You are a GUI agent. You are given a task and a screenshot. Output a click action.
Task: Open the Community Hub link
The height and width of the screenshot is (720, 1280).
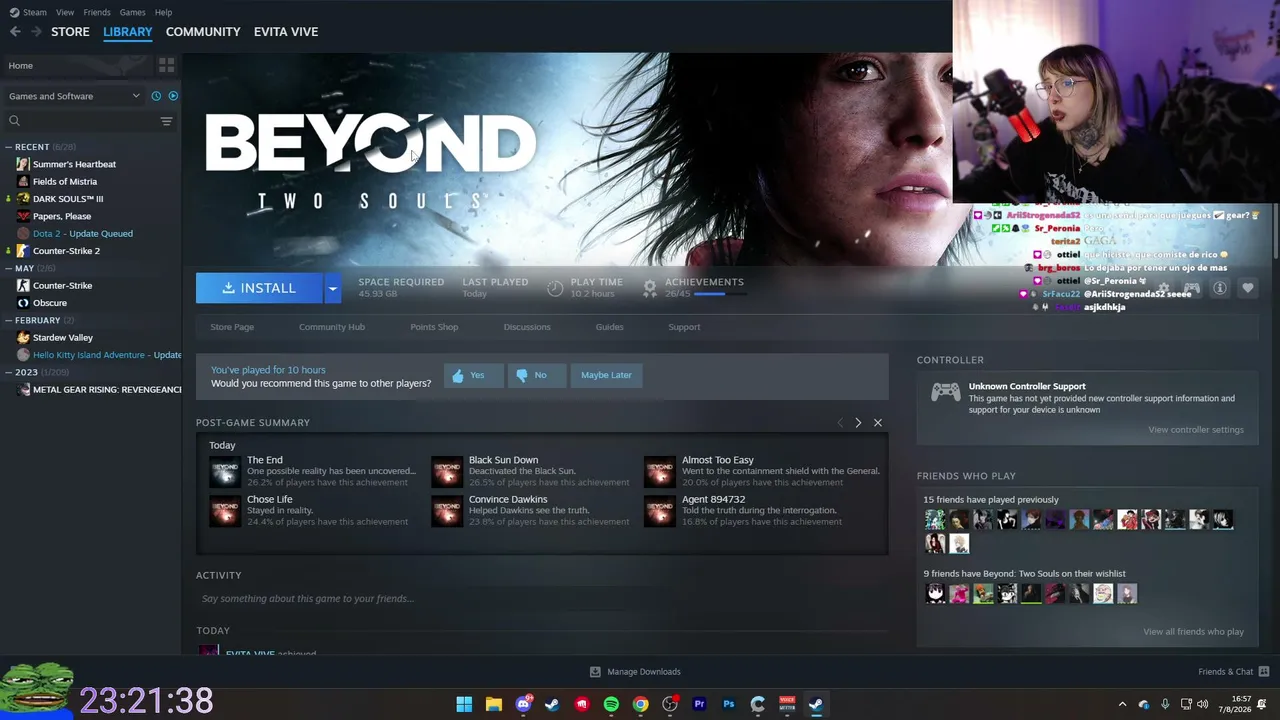332,327
